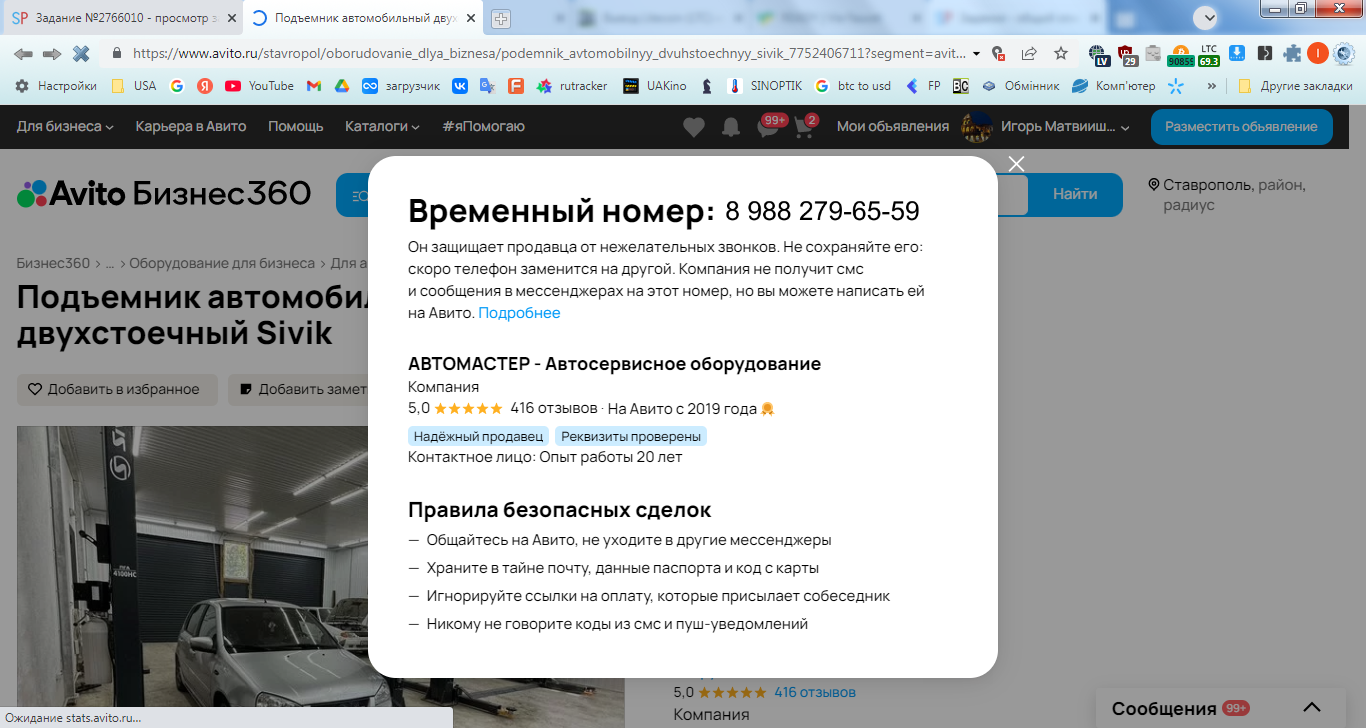Select Подъемник автомобильный дву tab
1366x728 pixels.
[x=364, y=18]
